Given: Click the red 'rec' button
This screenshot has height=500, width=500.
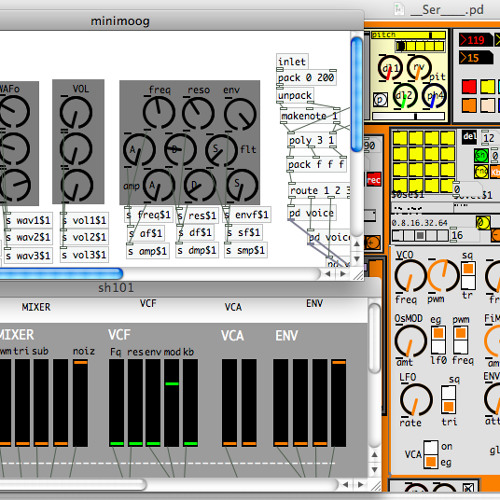Looking at the screenshot, I should pos(373,180).
